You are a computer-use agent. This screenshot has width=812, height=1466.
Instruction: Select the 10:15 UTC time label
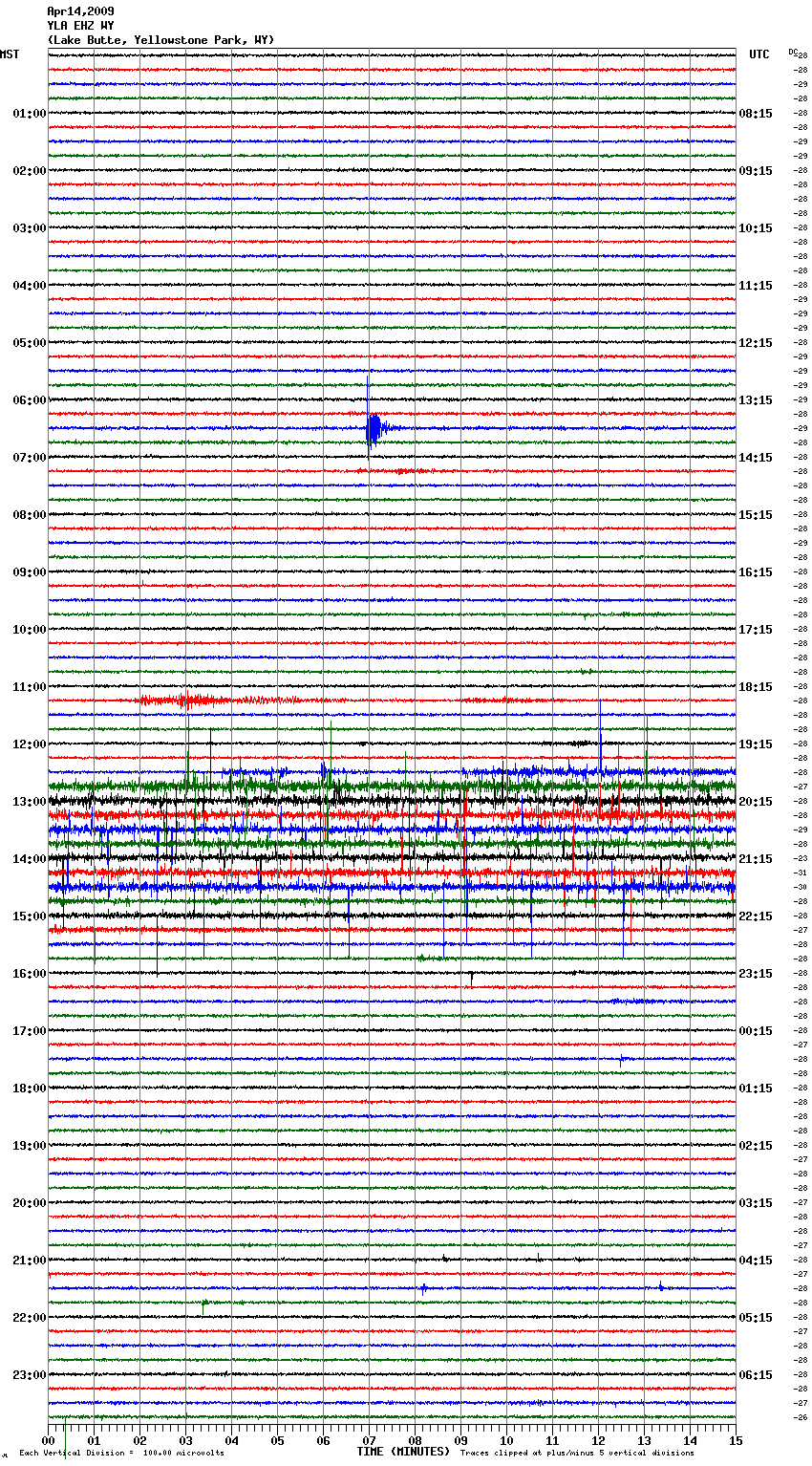pos(756,228)
